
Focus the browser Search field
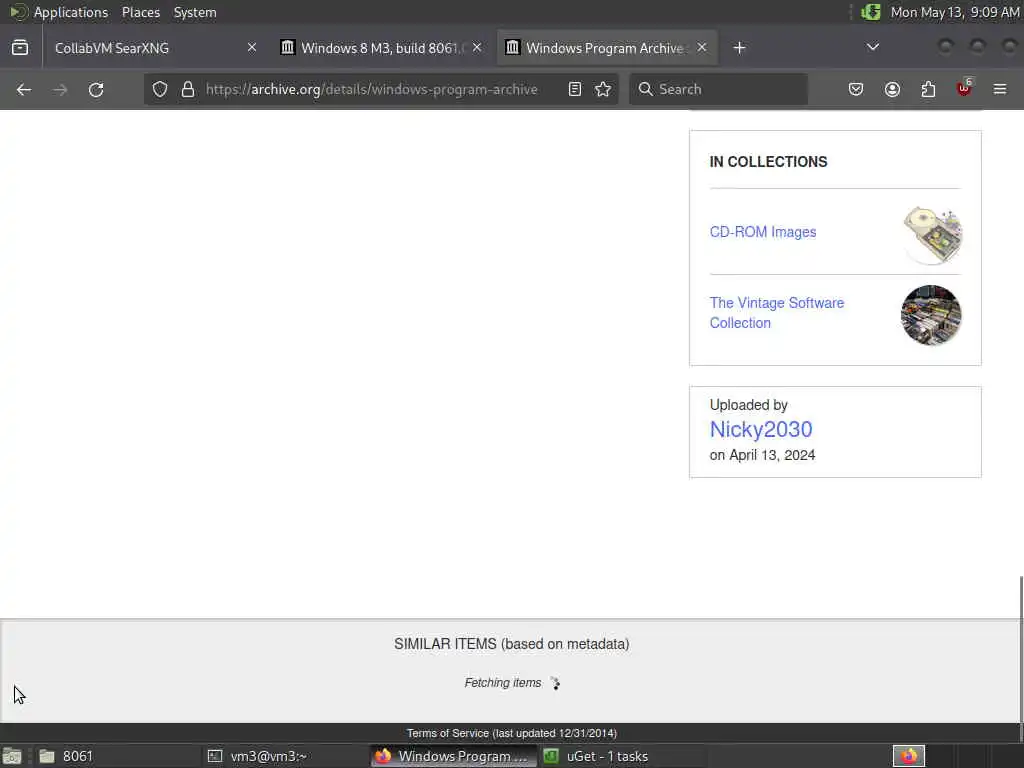coord(718,89)
